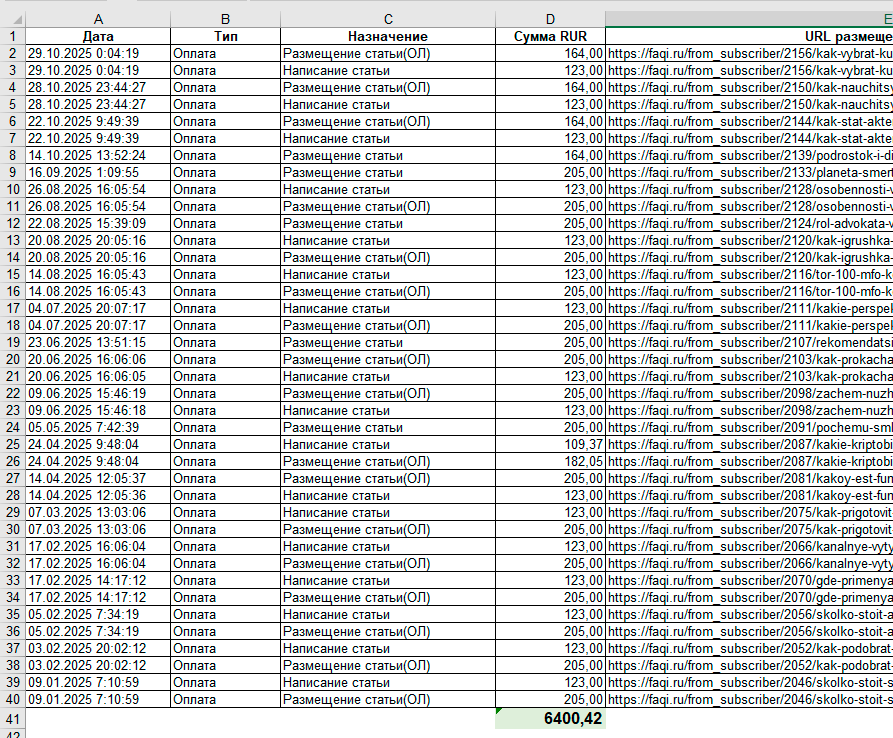Click 'Размещение статьи' in row 12
Screen dimensions: 893x738
click(x=388, y=223)
